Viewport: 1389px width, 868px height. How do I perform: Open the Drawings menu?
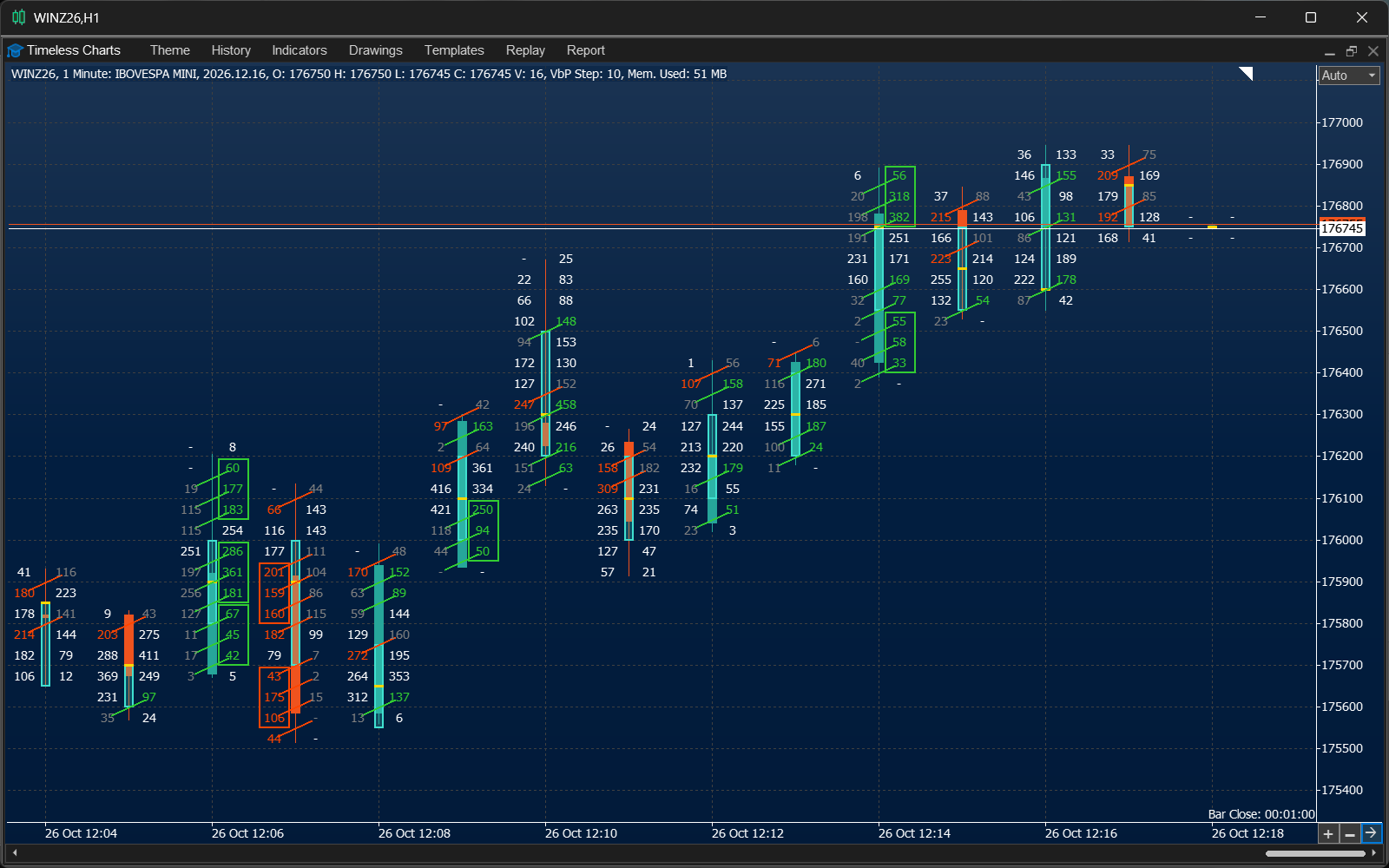point(375,50)
